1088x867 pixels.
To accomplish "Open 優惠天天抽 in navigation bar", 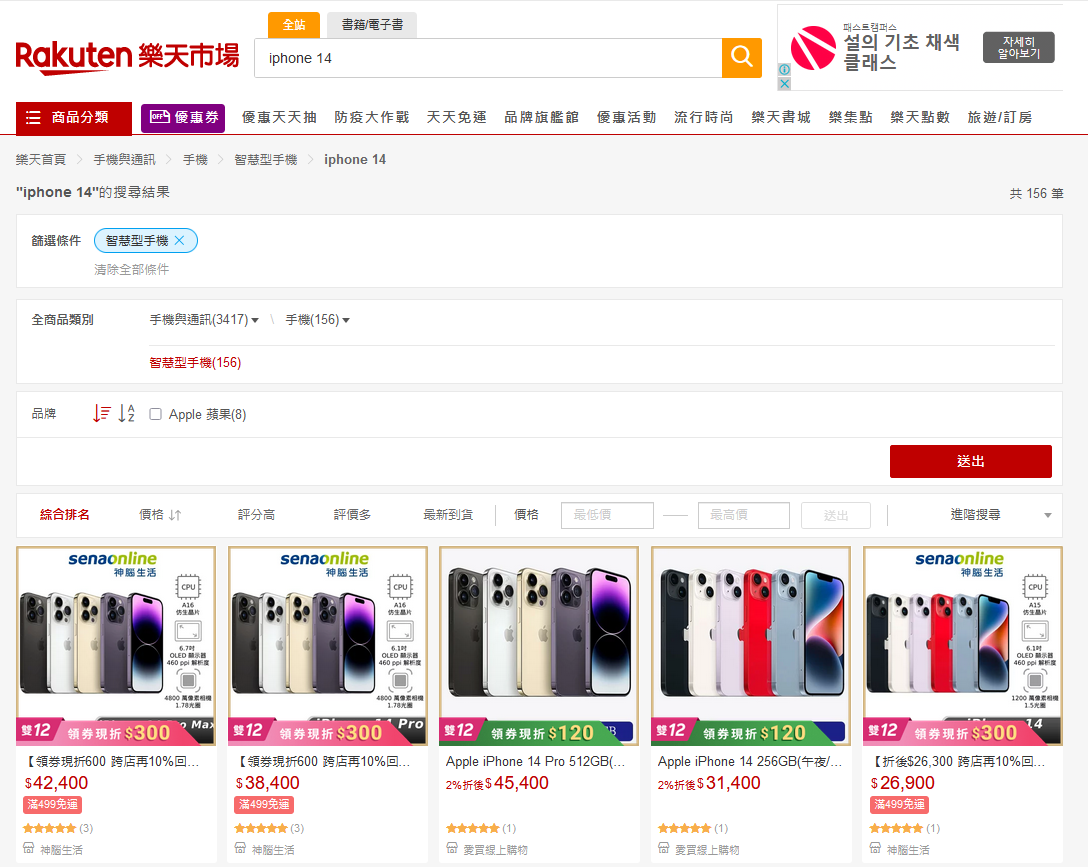I will (279, 117).
